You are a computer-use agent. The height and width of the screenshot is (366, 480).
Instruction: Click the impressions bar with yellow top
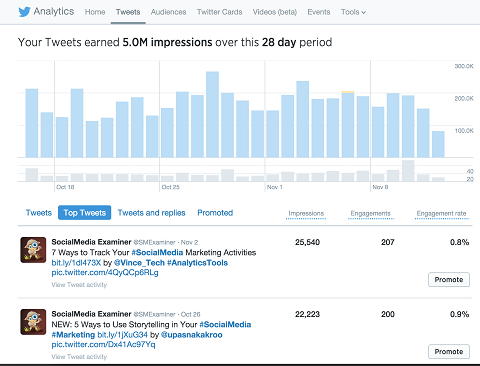tap(348, 124)
